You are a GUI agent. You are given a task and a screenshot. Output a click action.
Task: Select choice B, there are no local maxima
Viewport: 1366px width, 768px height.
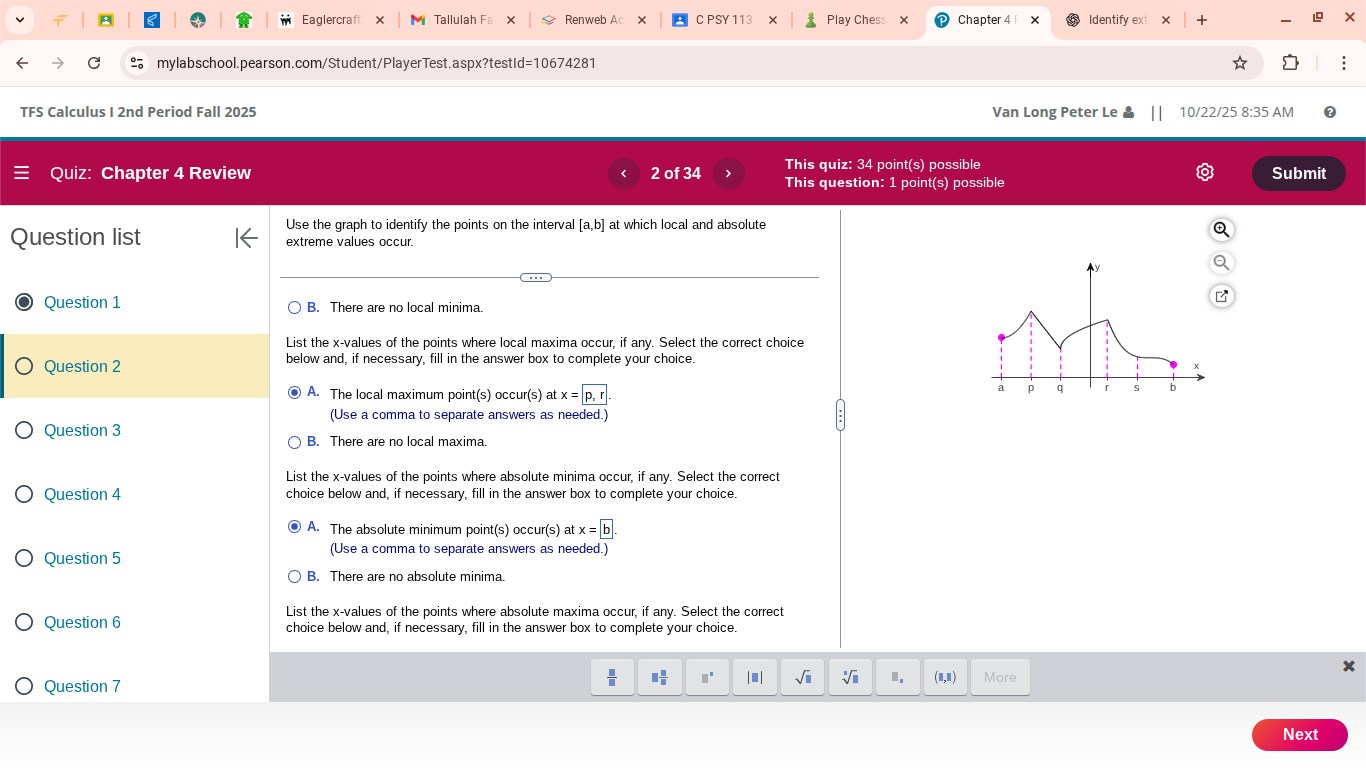[295, 441]
